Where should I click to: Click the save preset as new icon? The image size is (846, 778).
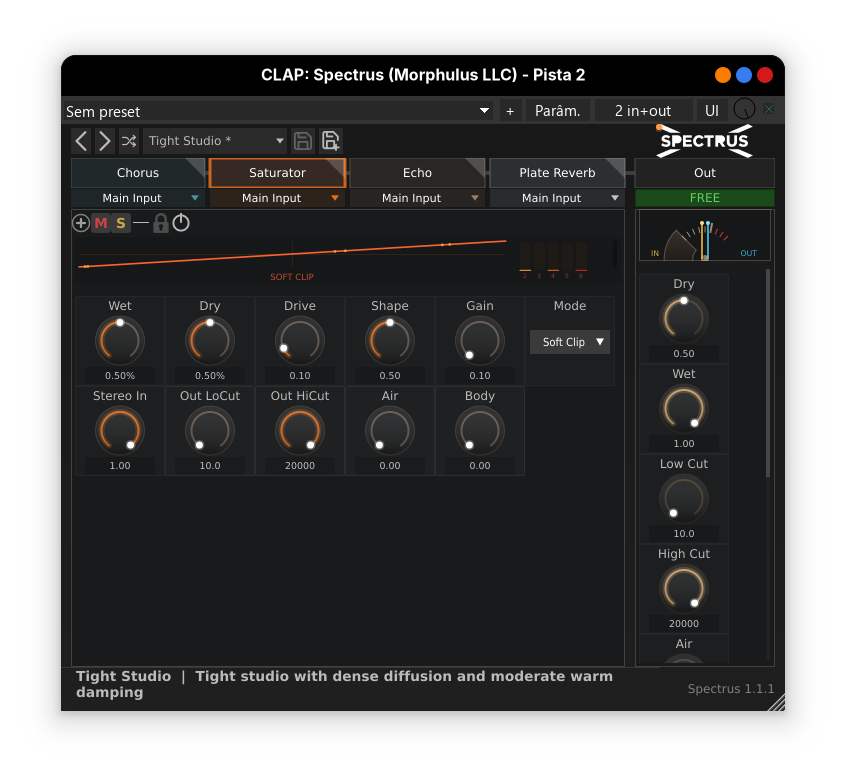pyautogui.click(x=330, y=141)
